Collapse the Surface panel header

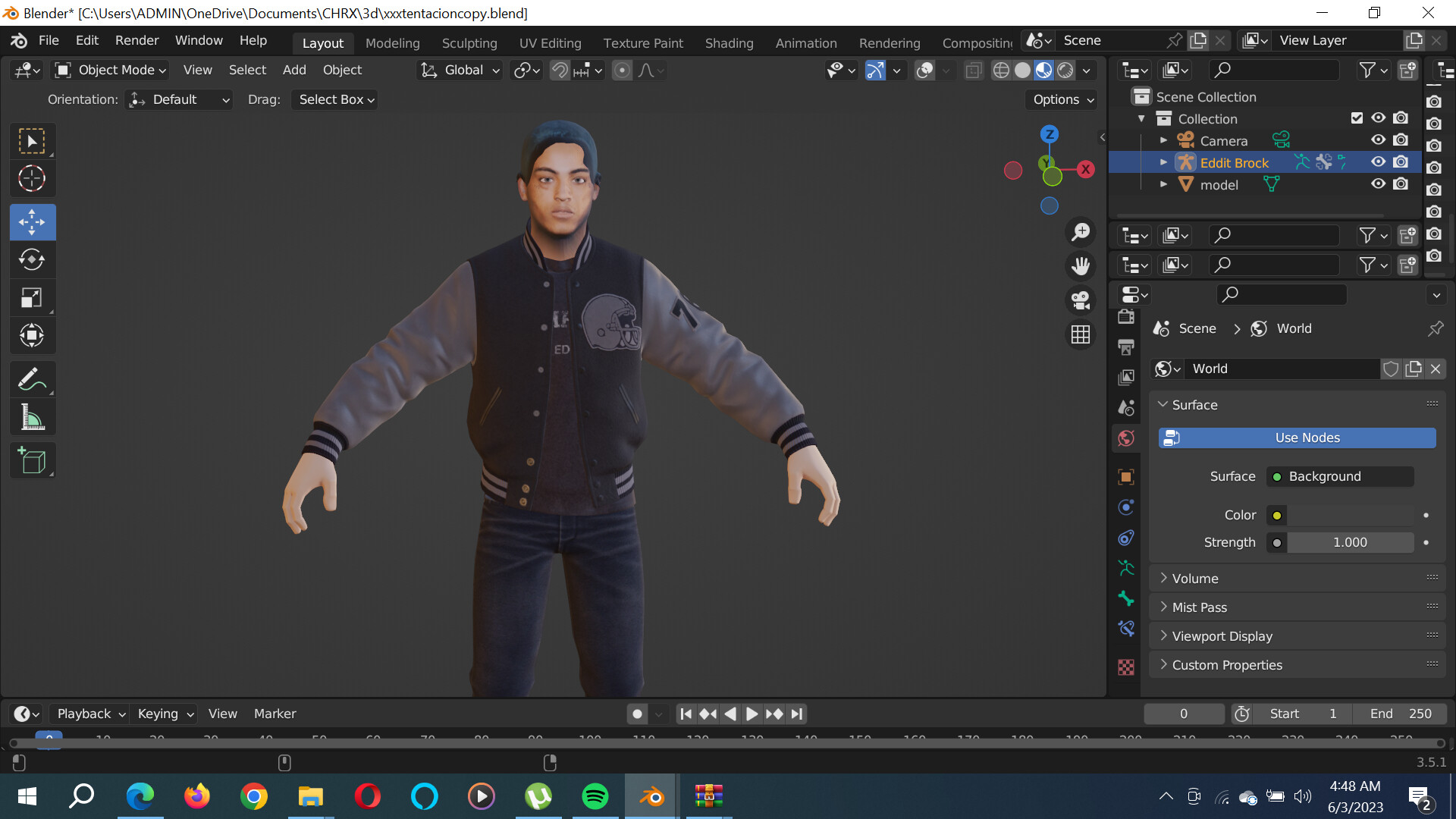1197,404
